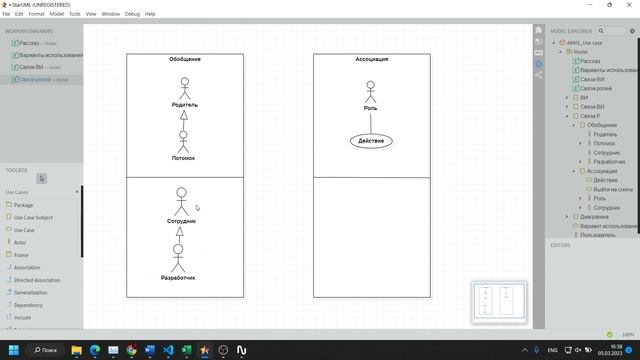Open the File menu
This screenshot has width=640, height=360.
(x=6, y=14)
